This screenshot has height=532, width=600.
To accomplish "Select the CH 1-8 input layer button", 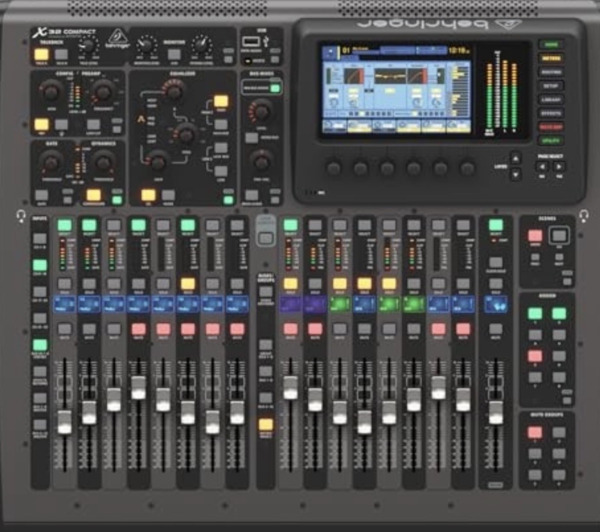I will coord(40,240).
